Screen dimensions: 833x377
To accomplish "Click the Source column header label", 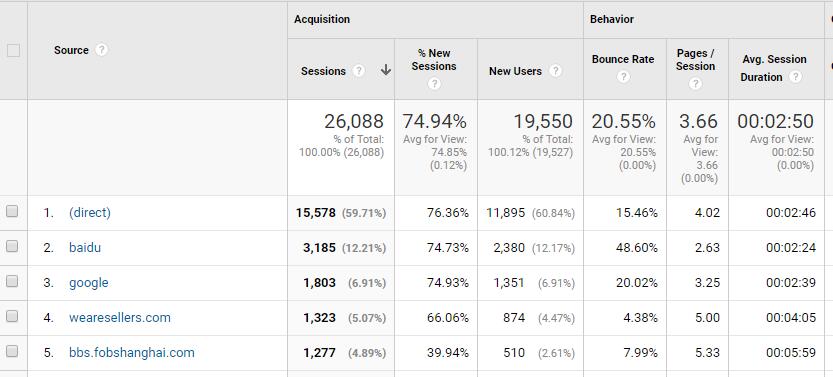I will point(71,50).
